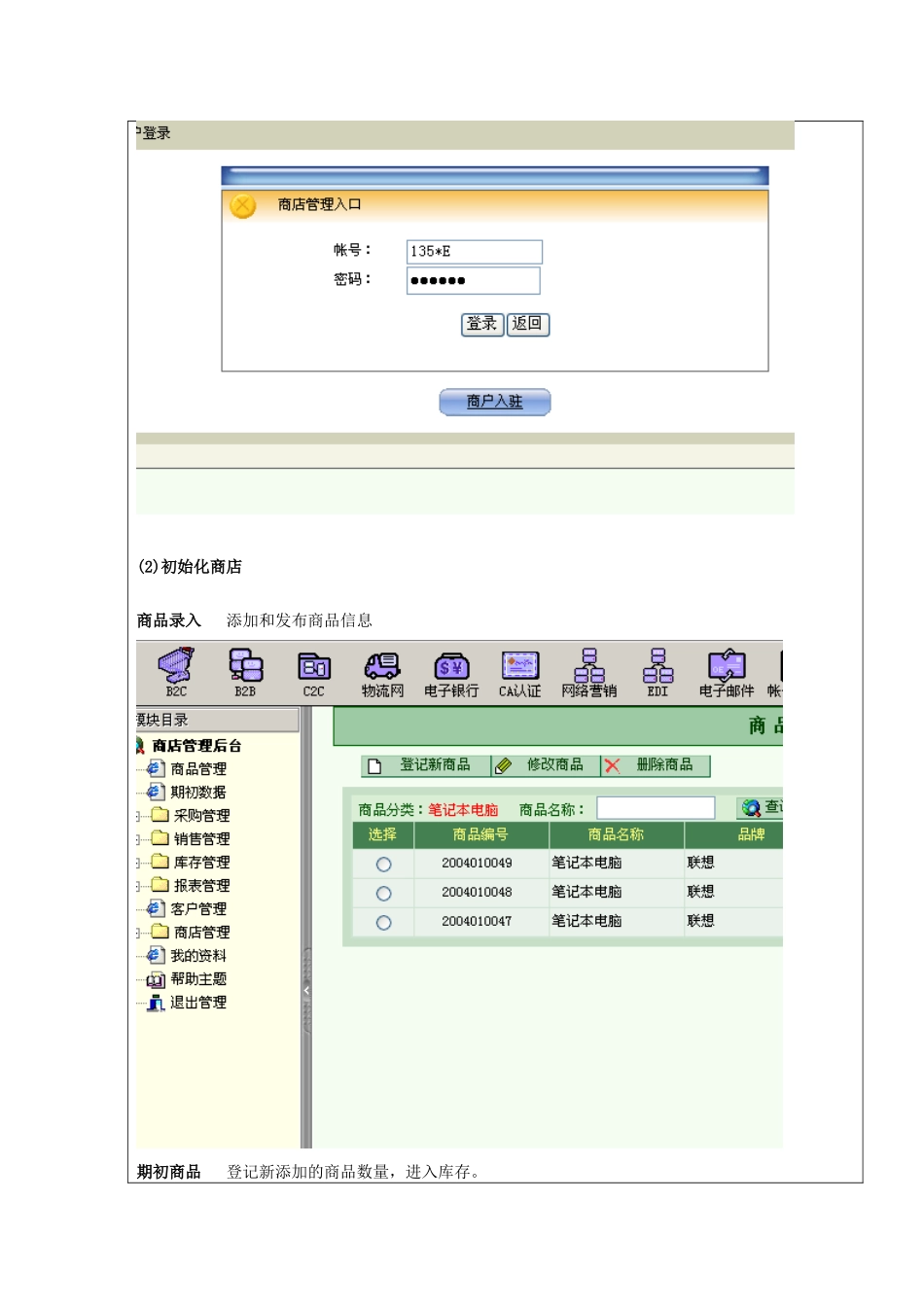Open the C2C module icon
Screen dimensions: 924x1307
pos(313,667)
